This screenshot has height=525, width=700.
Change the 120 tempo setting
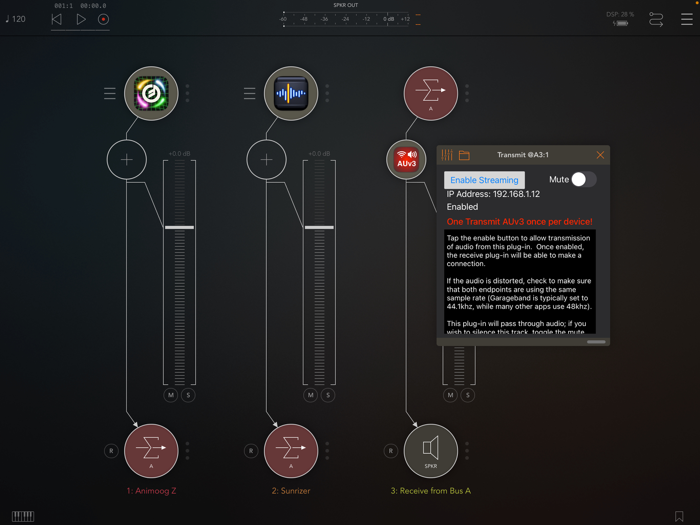point(16,19)
